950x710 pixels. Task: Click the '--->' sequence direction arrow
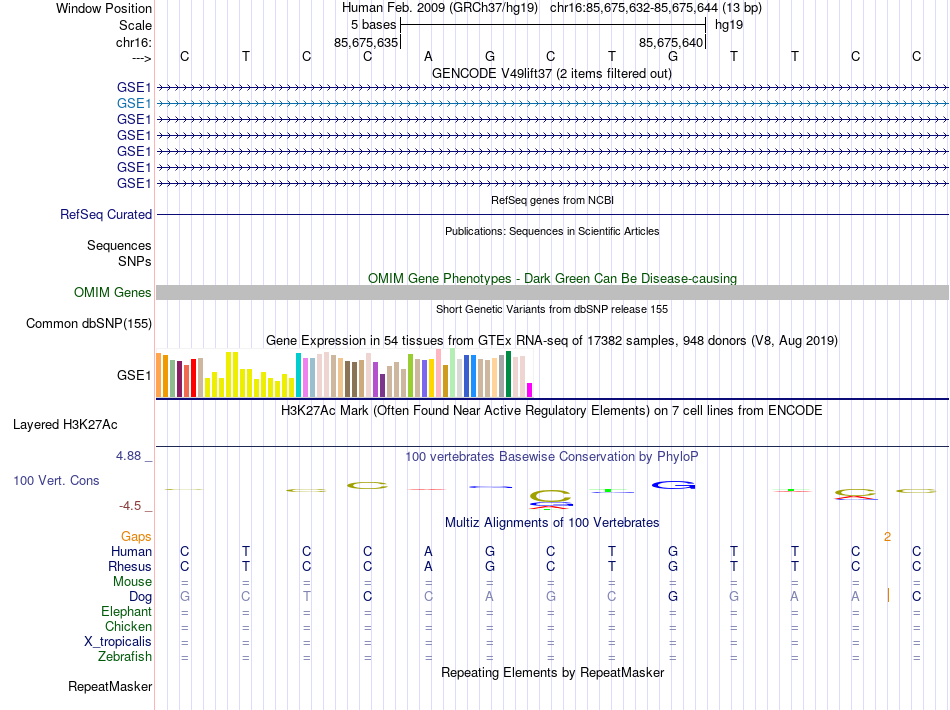[x=142, y=58]
